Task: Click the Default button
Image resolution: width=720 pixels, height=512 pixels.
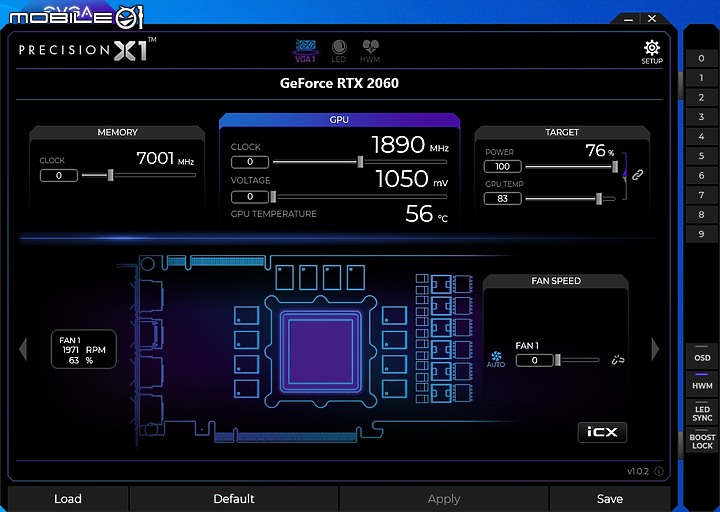Action: tap(234, 499)
